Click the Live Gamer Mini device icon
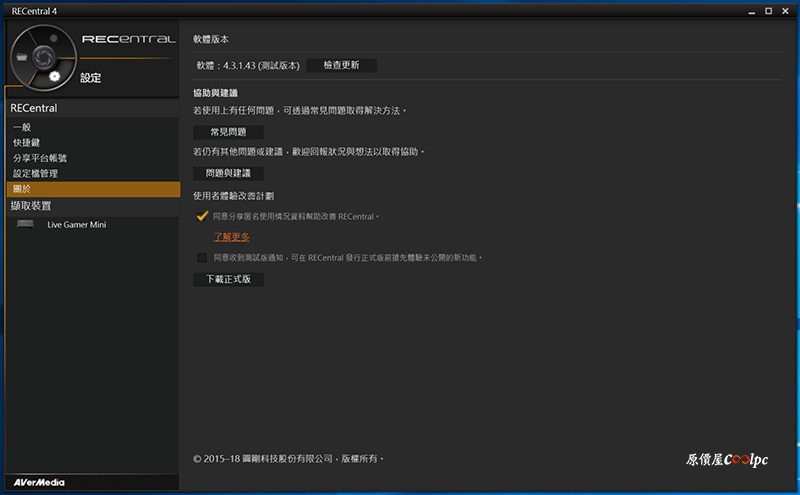800x495 pixels. (25, 224)
